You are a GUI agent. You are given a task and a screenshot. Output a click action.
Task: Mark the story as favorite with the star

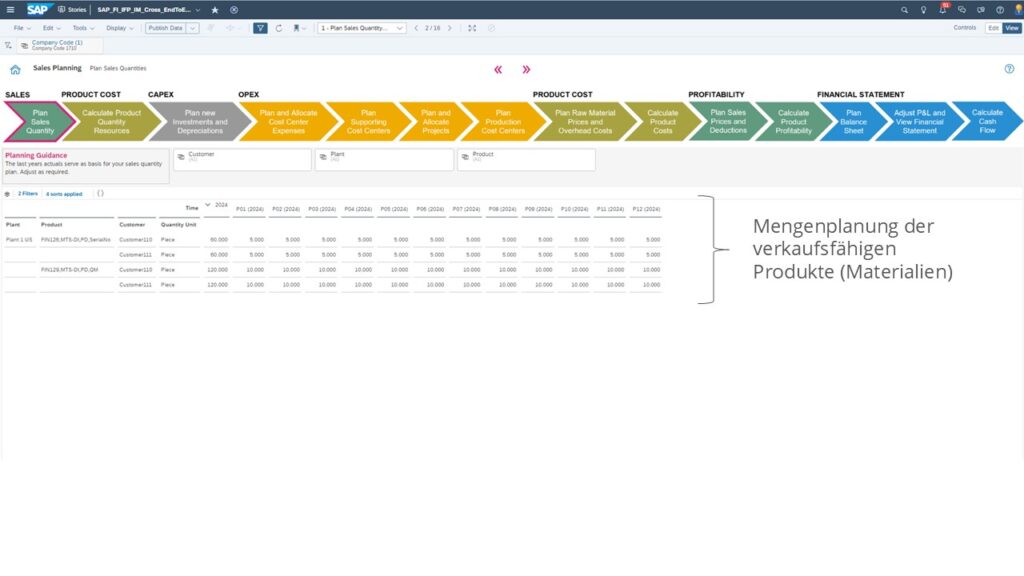(x=214, y=9)
